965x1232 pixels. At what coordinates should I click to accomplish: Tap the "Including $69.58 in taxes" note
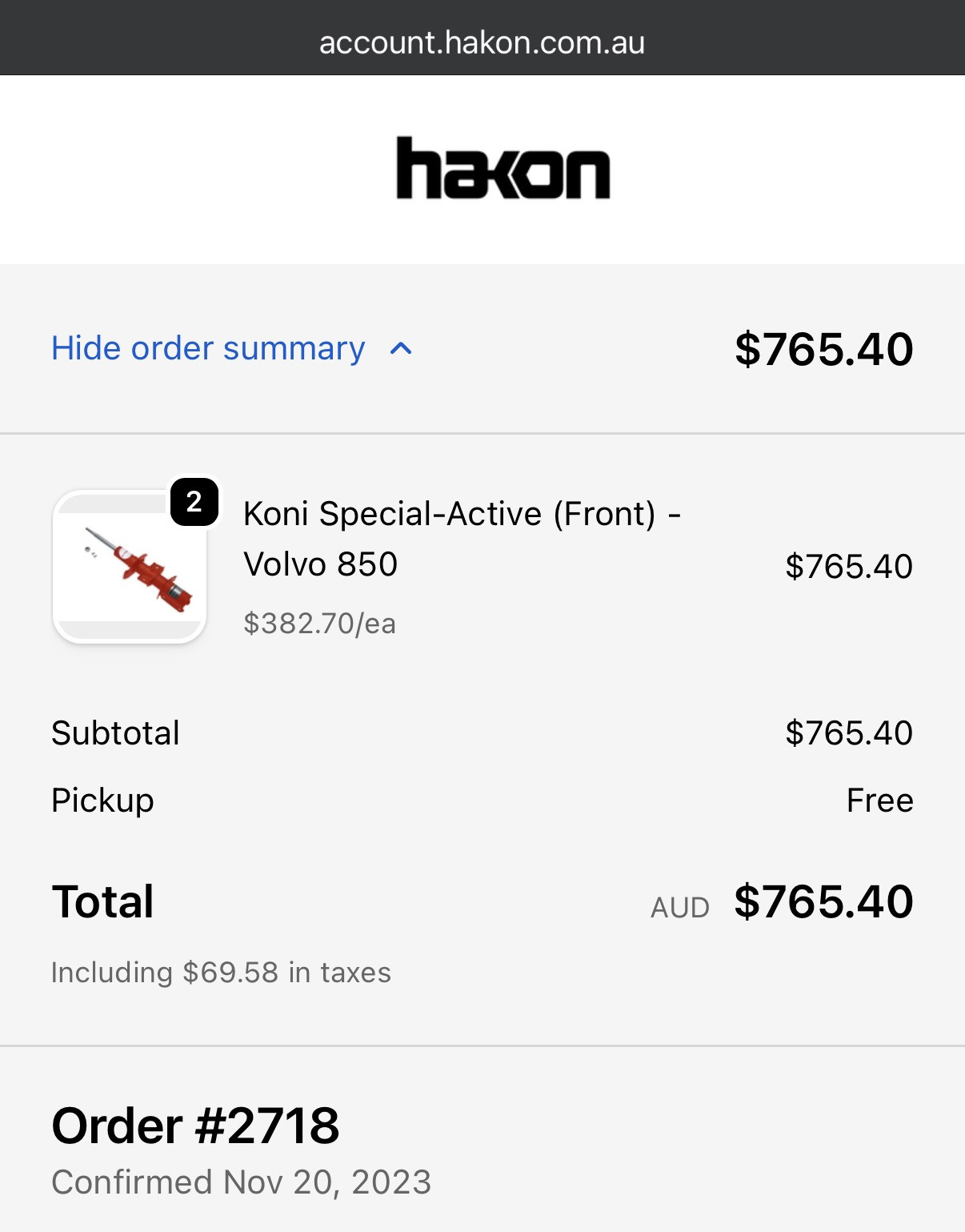coord(221,973)
